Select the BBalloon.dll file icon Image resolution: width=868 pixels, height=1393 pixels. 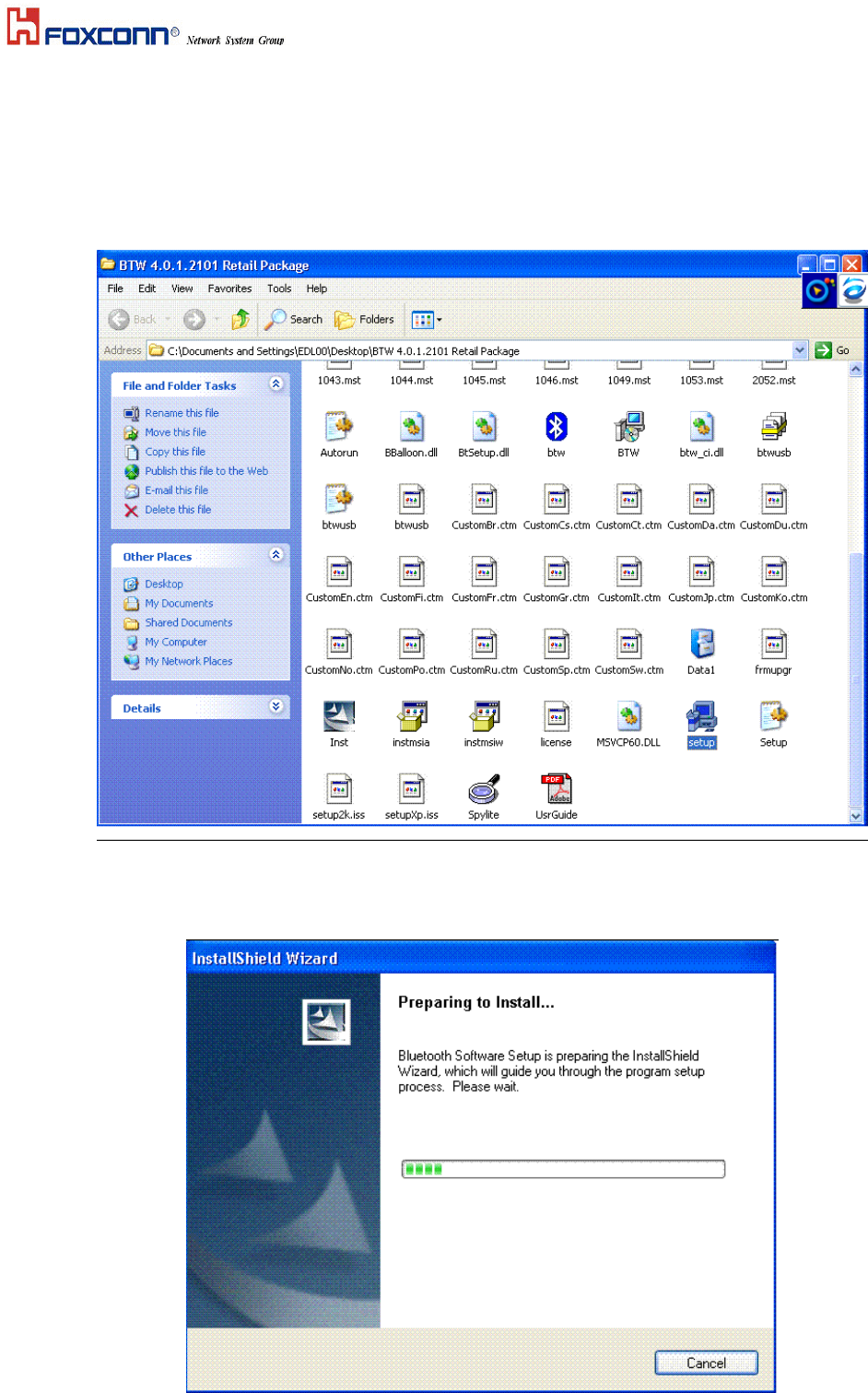tap(411, 427)
